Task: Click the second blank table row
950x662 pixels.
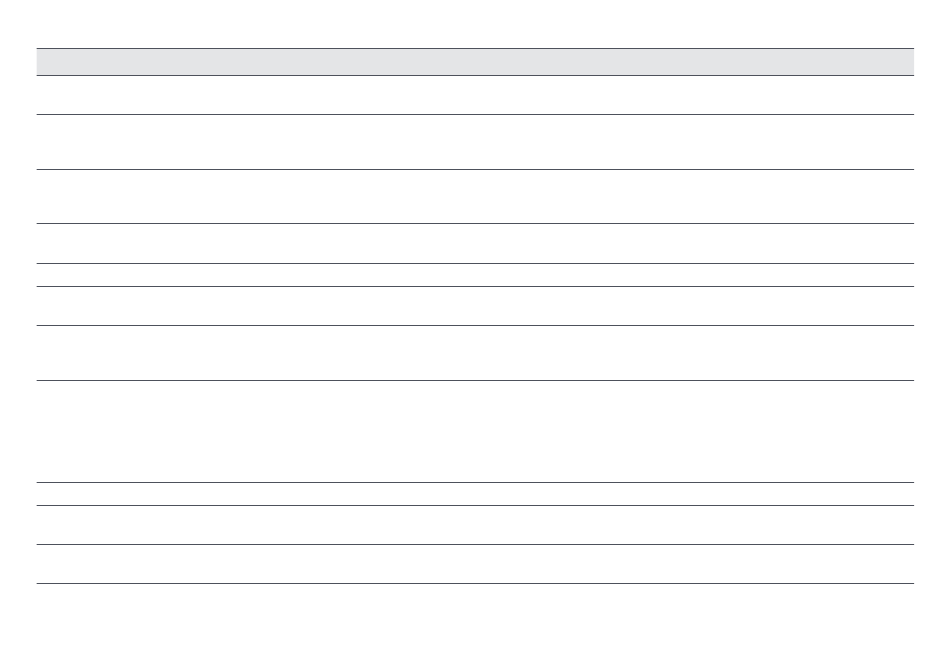Action: [x=475, y=142]
